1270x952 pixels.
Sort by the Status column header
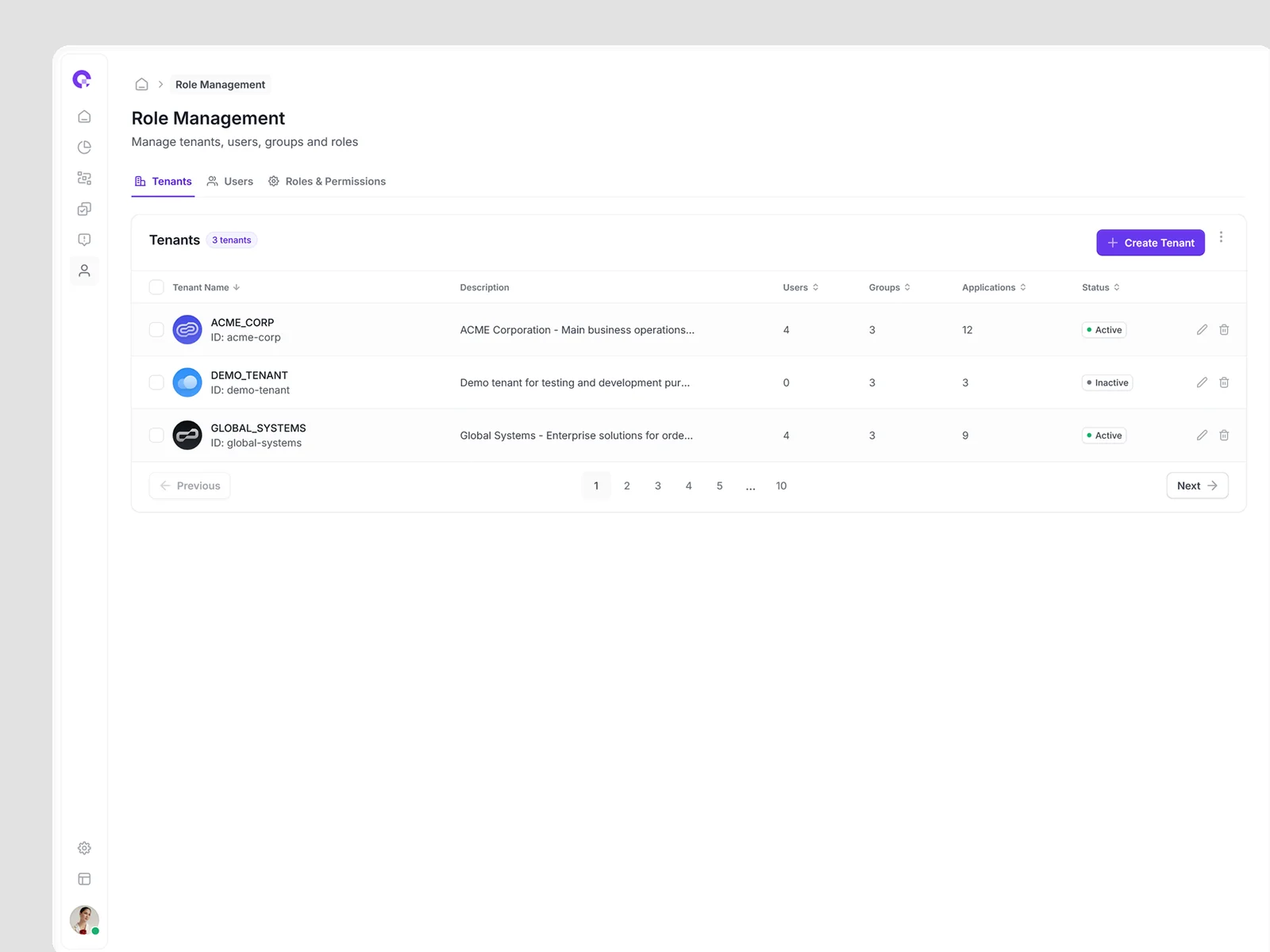tap(1100, 287)
